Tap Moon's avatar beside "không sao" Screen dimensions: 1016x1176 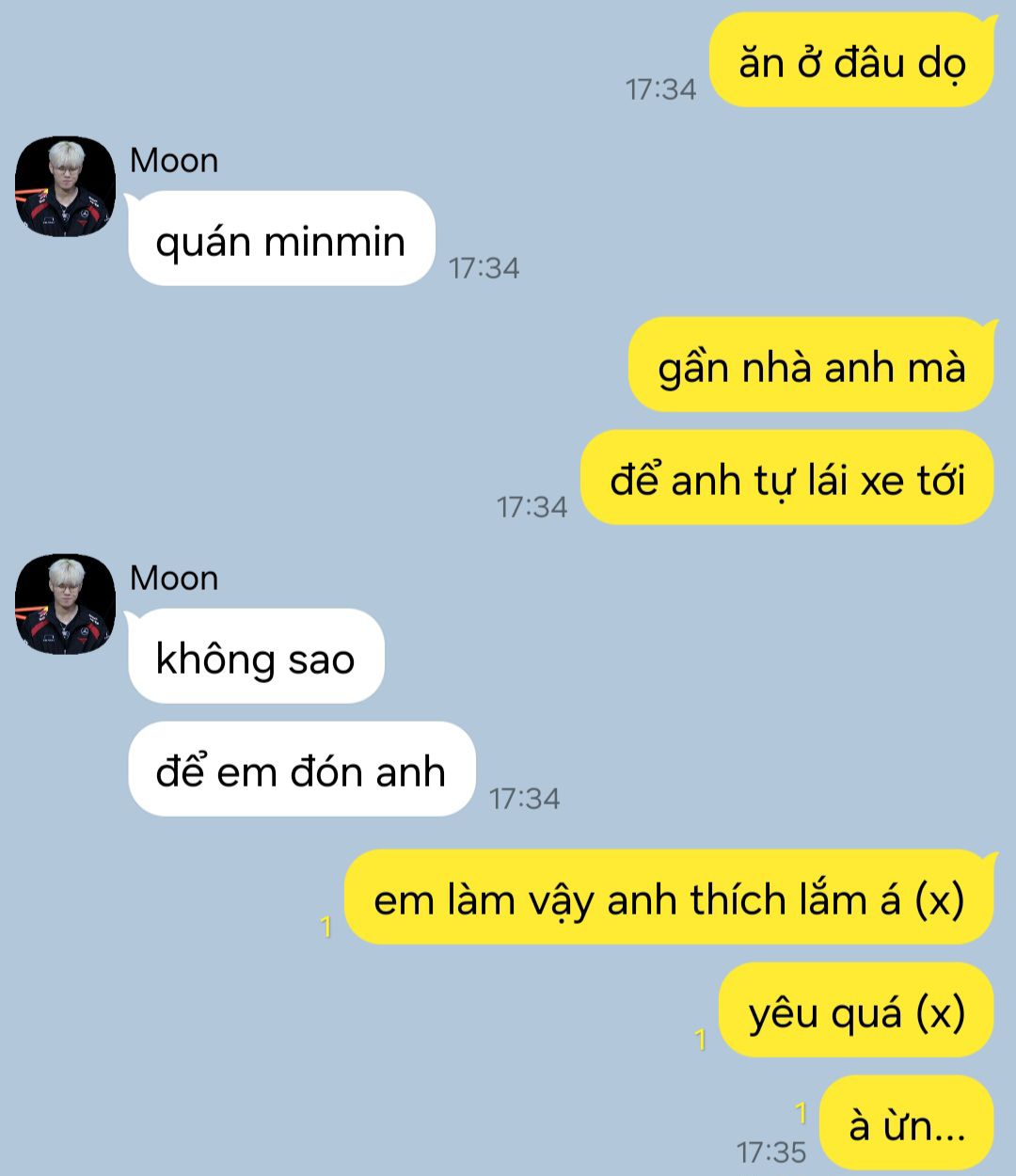pos(65,604)
